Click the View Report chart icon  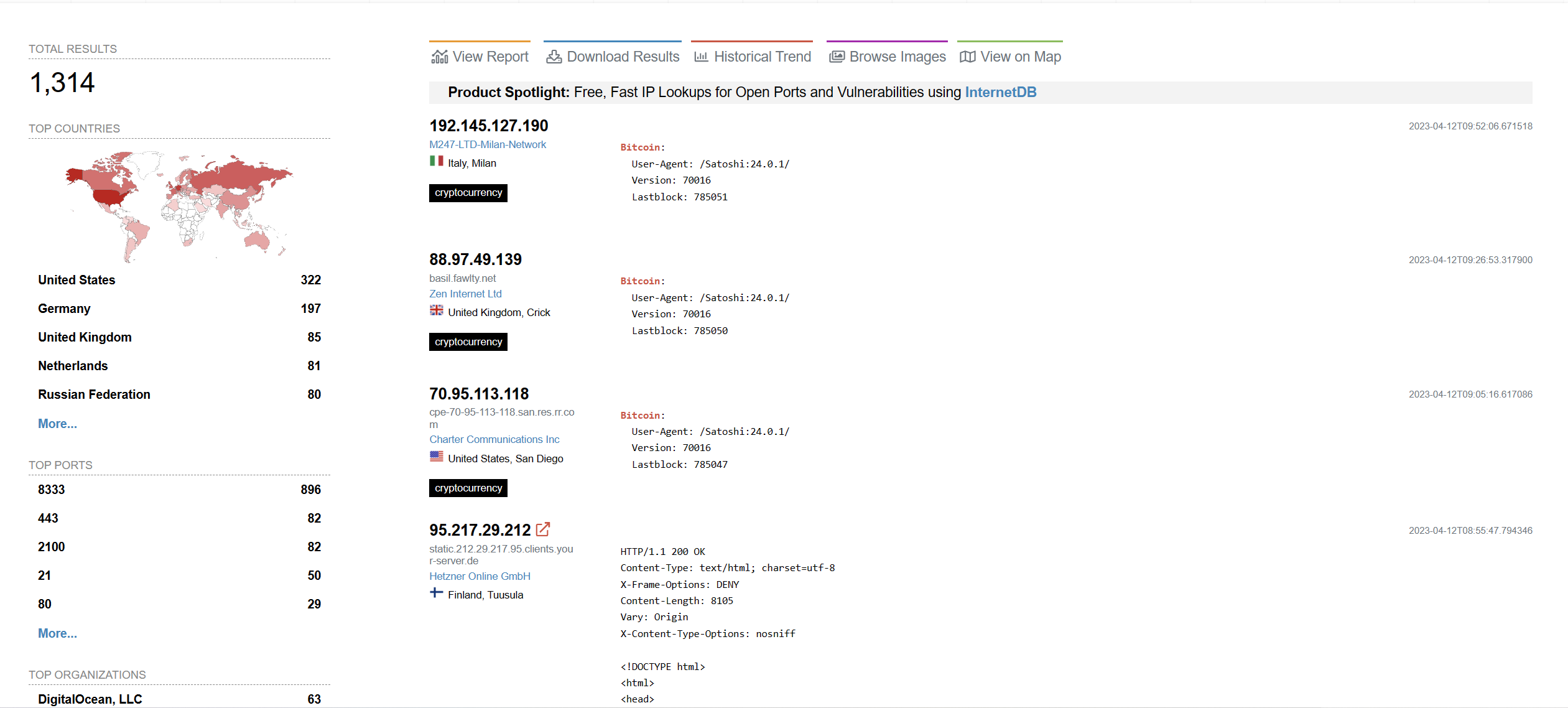[x=439, y=57]
